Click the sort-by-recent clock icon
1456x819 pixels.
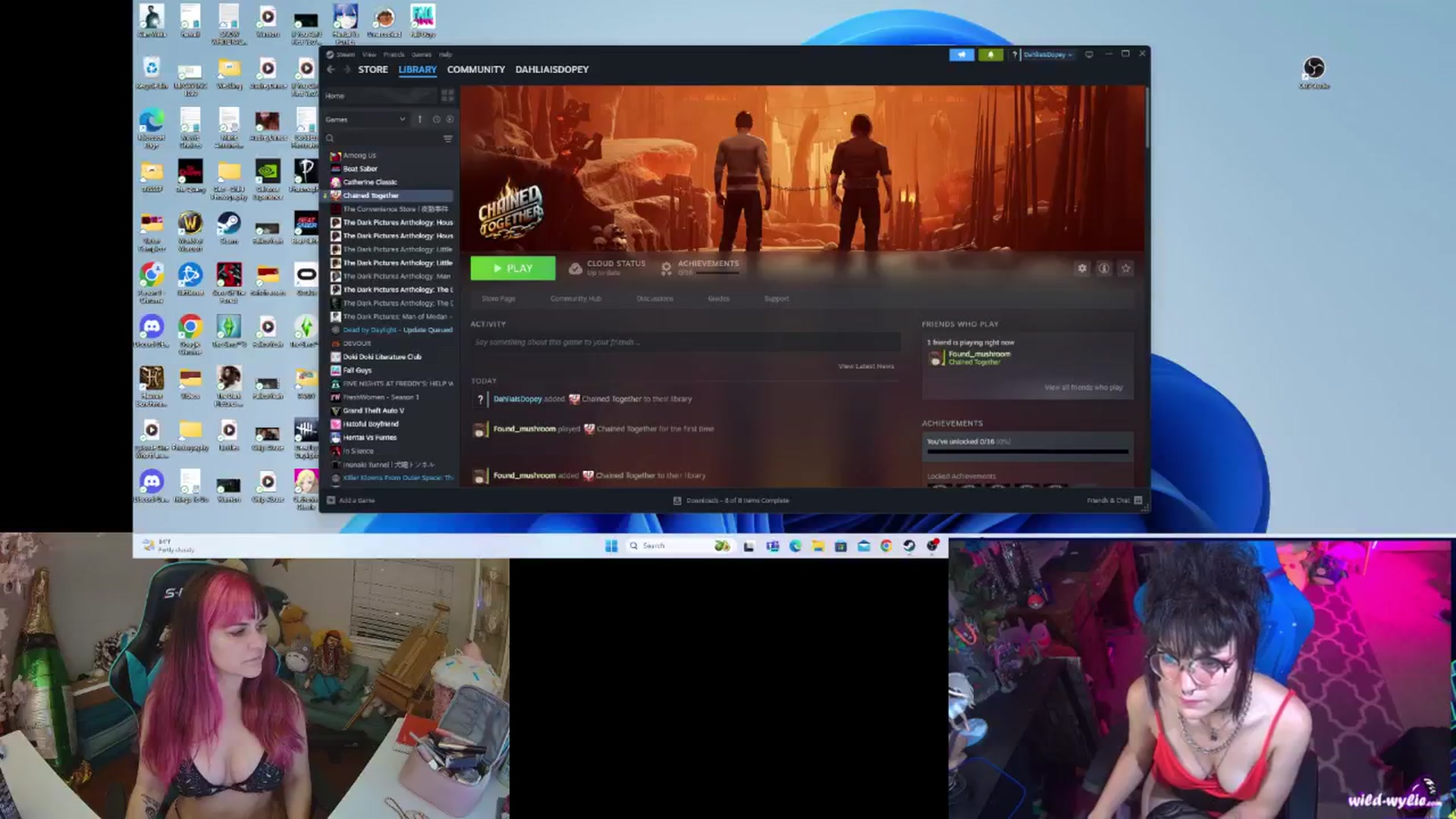(x=436, y=119)
